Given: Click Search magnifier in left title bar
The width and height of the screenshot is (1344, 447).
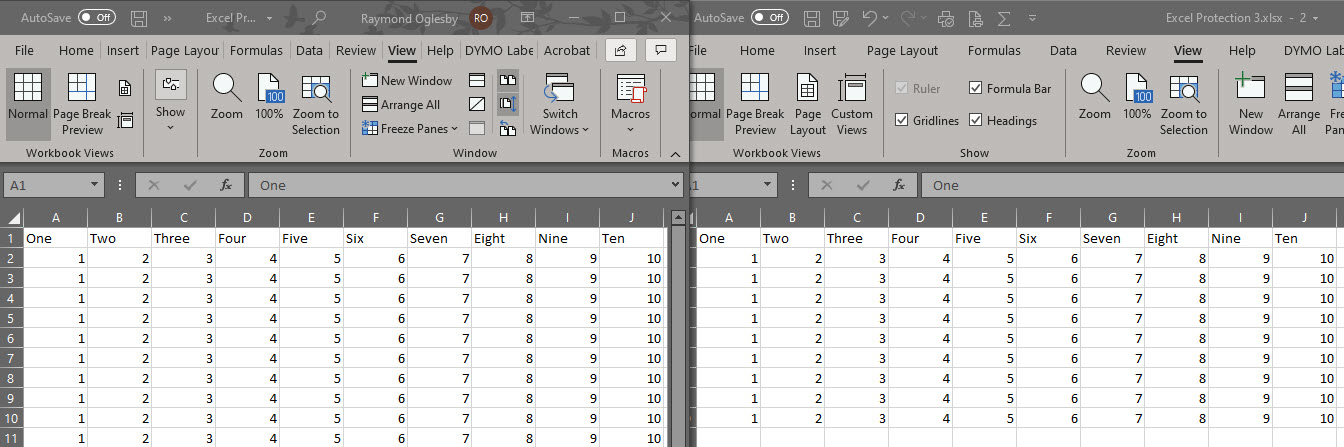Looking at the screenshot, I should coord(319,18).
